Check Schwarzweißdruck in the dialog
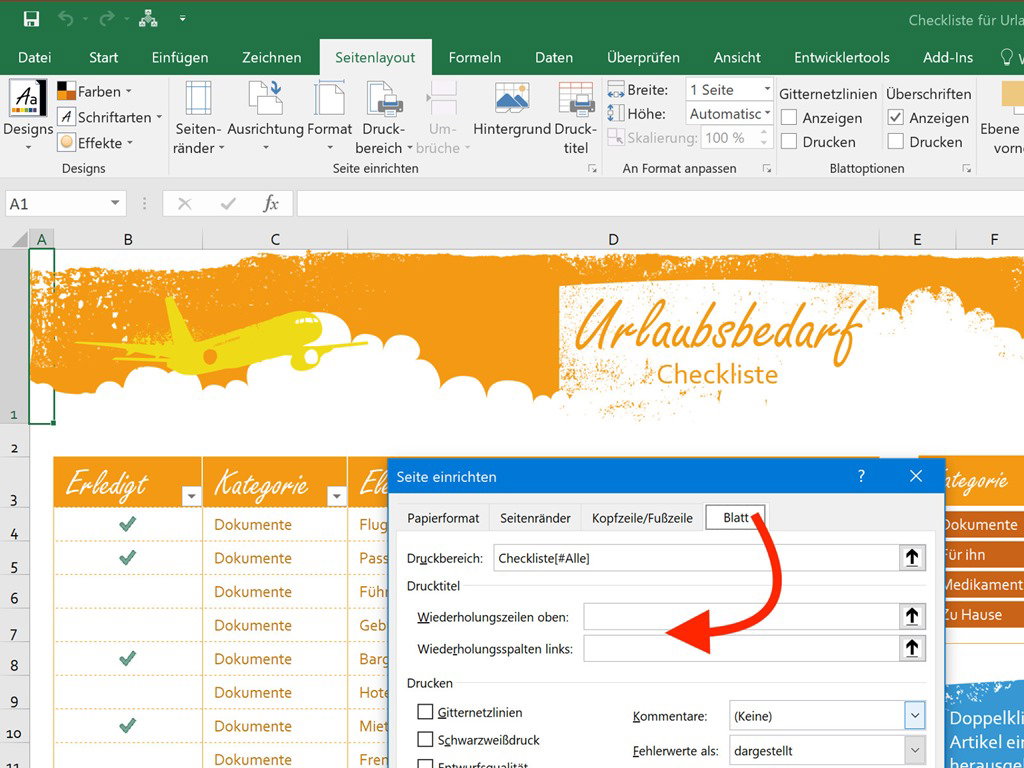The width and height of the screenshot is (1024, 768). click(426, 740)
